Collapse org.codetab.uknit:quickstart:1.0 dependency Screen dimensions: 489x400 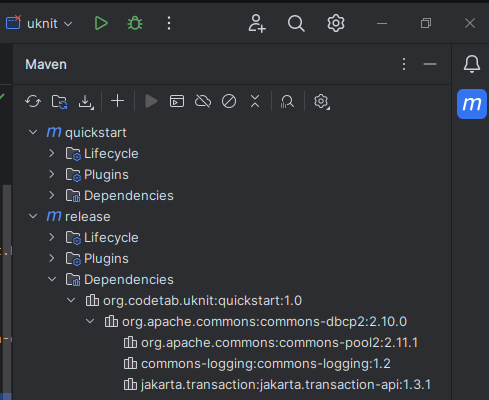coord(71,300)
